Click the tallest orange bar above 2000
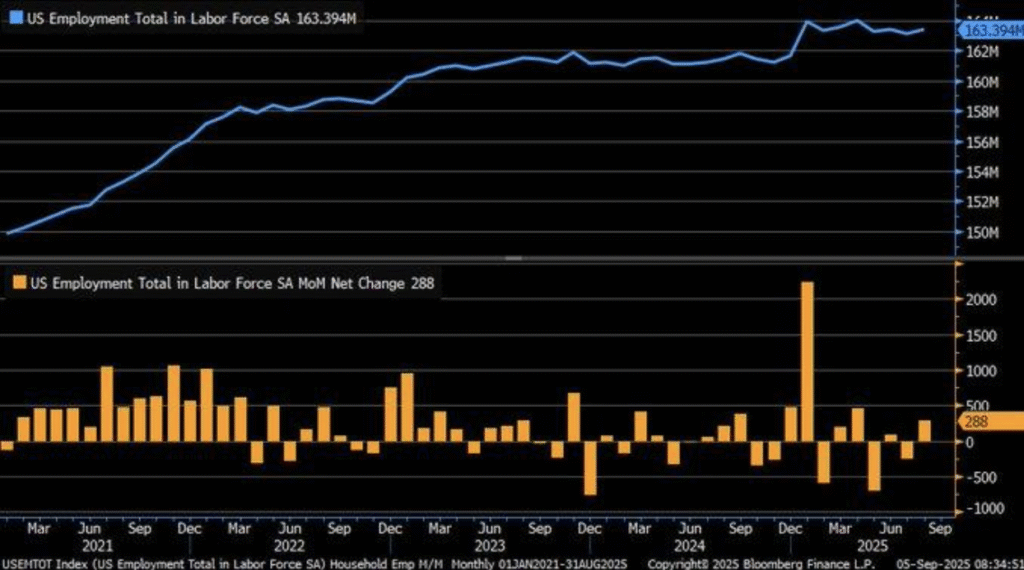This screenshot has height=570, width=1024. click(807, 360)
